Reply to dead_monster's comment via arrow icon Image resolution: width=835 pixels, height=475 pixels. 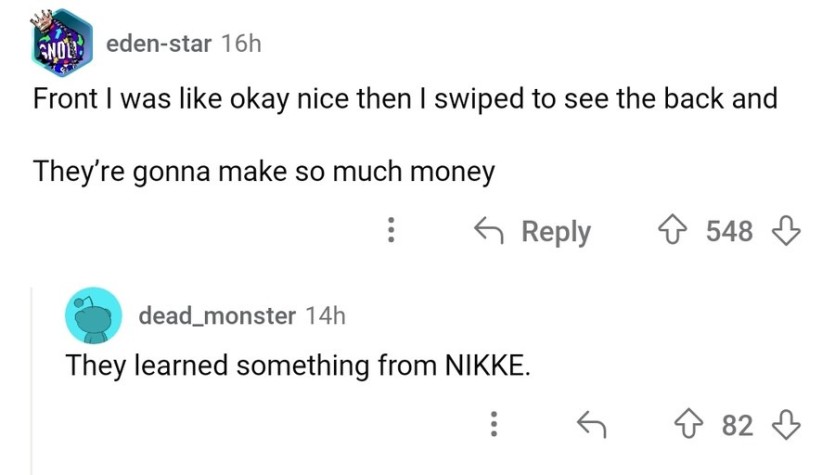click(x=592, y=424)
